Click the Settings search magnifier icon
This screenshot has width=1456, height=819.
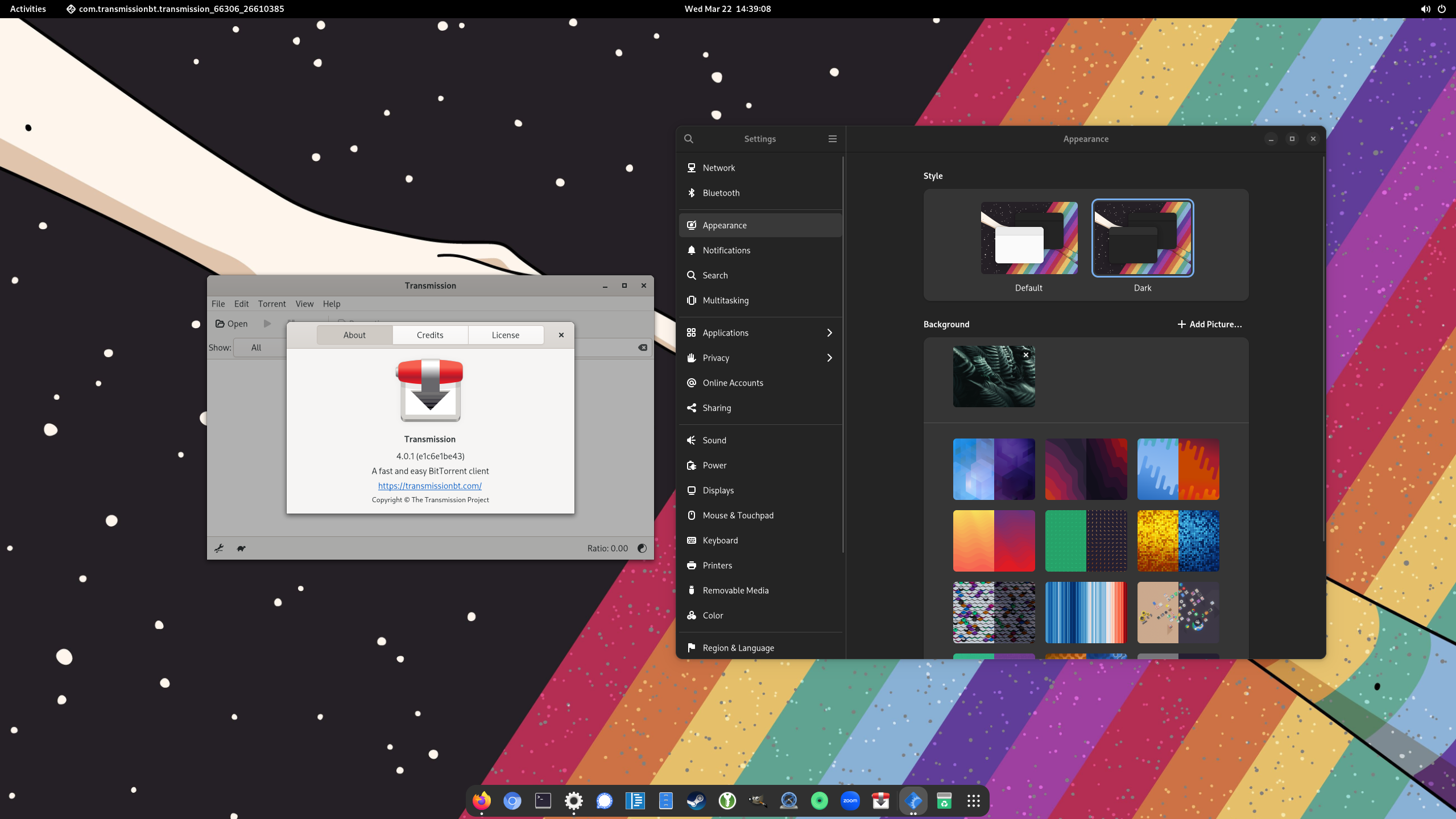pos(689,139)
